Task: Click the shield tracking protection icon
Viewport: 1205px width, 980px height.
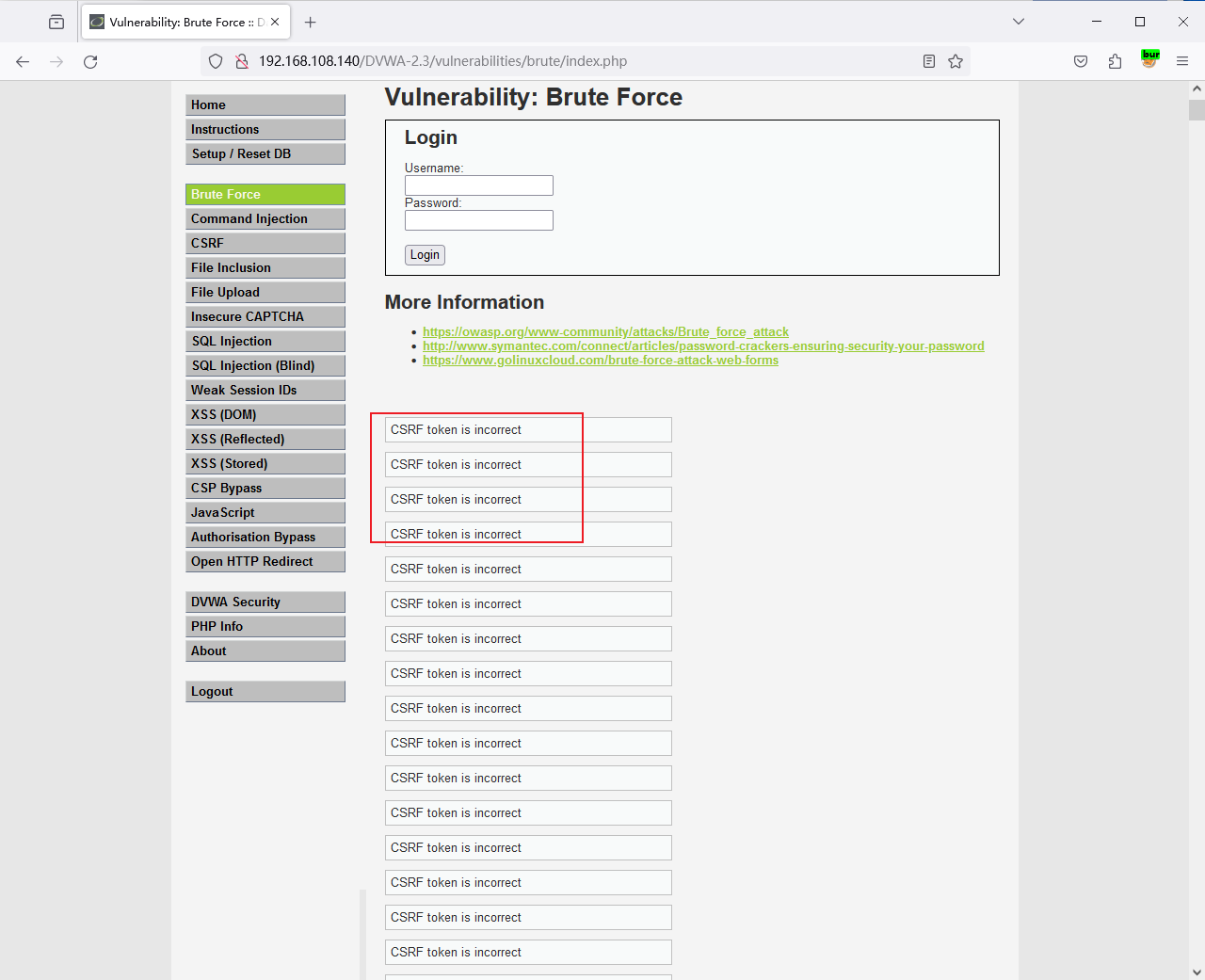Action: pyautogui.click(x=216, y=61)
